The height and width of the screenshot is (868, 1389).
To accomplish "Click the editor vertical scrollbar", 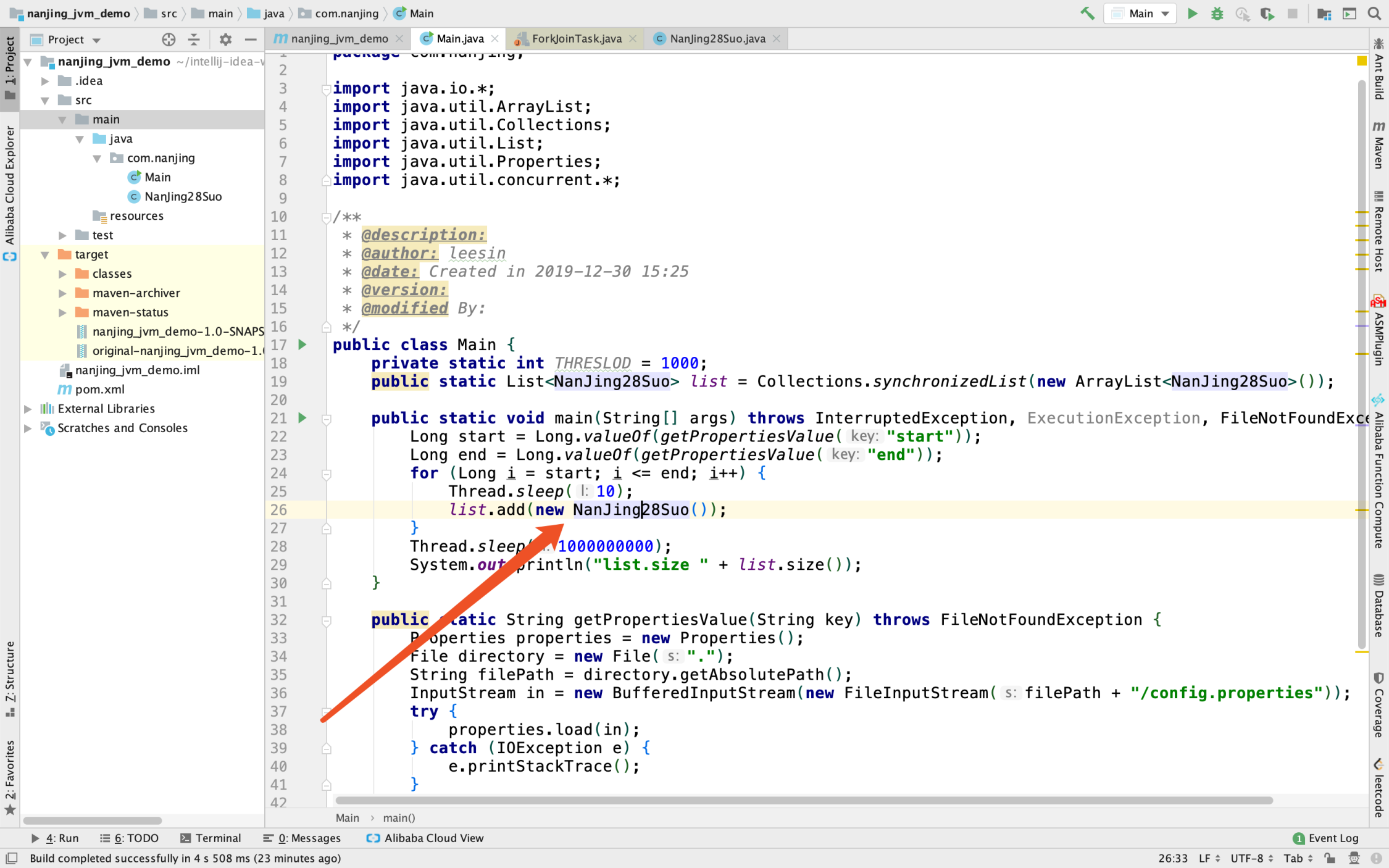I will [1362, 364].
